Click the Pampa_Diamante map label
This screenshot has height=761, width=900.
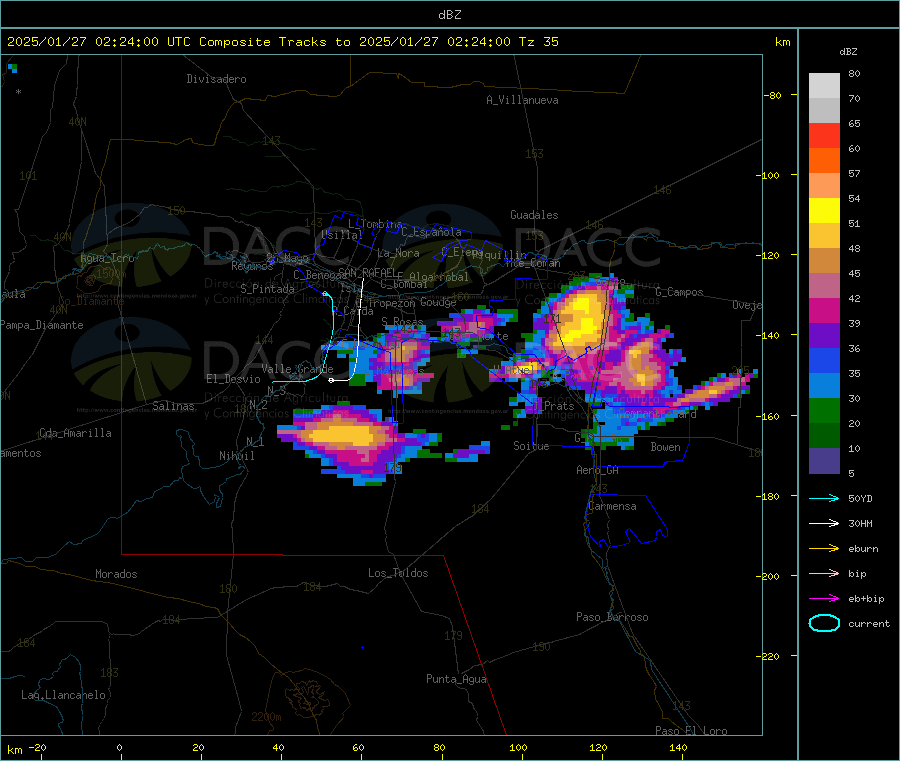pyautogui.click(x=42, y=325)
